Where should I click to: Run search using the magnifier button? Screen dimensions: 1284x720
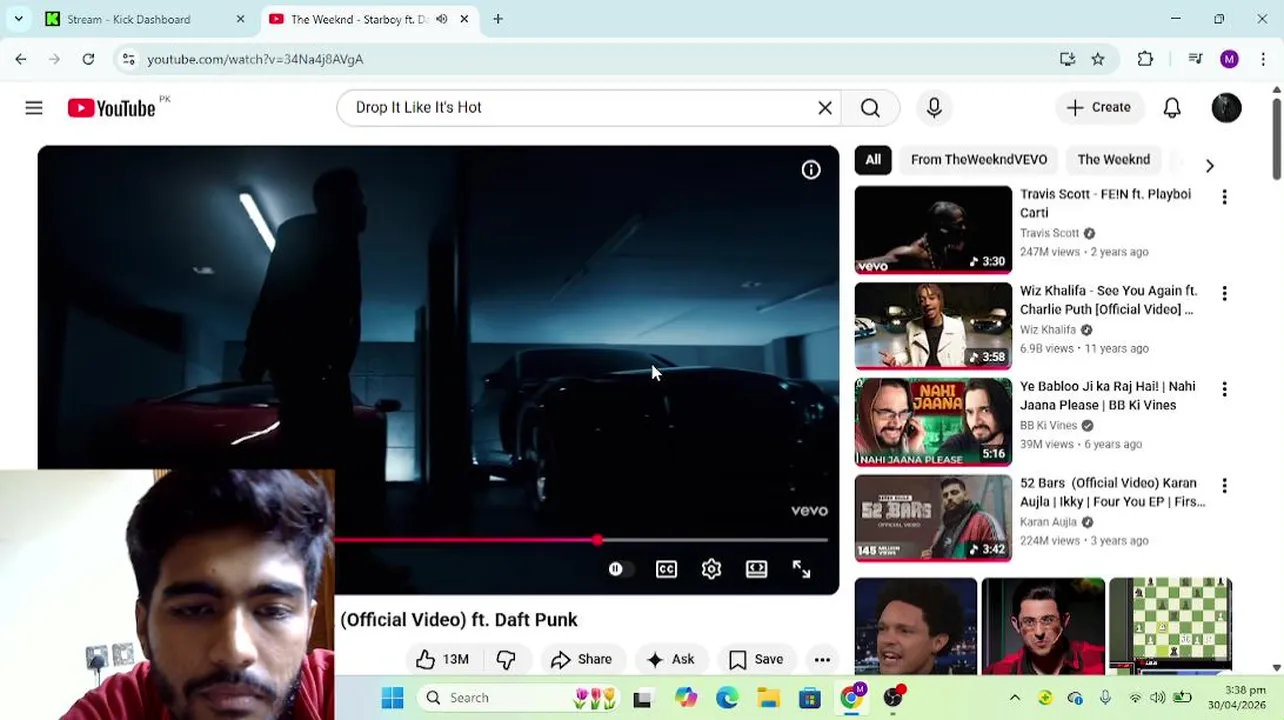click(870, 108)
